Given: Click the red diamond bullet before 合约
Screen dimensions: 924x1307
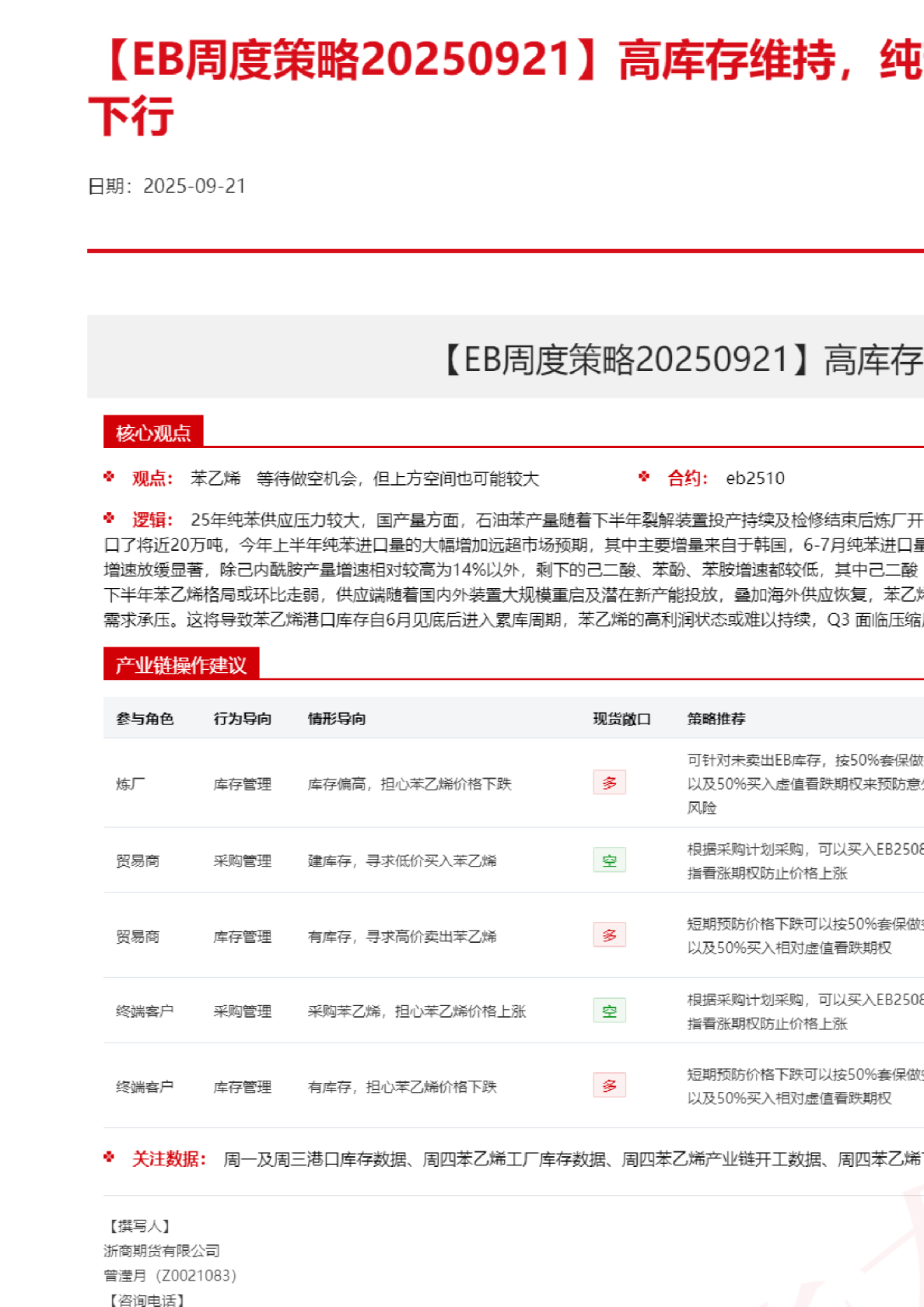Looking at the screenshot, I should point(644,477).
